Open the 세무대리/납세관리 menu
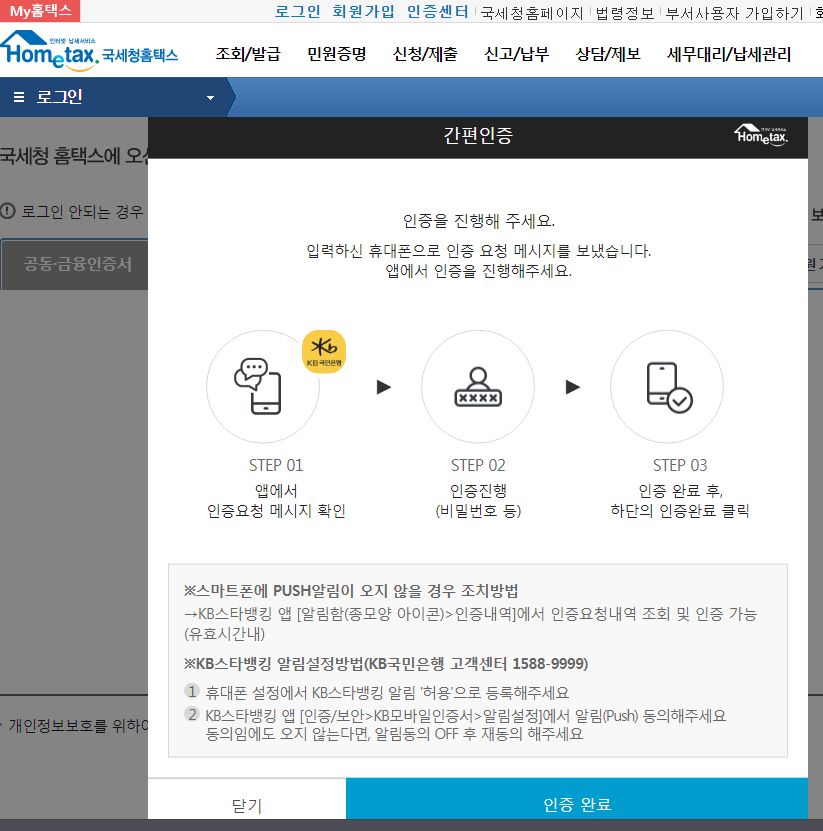823x831 pixels. 729,54
